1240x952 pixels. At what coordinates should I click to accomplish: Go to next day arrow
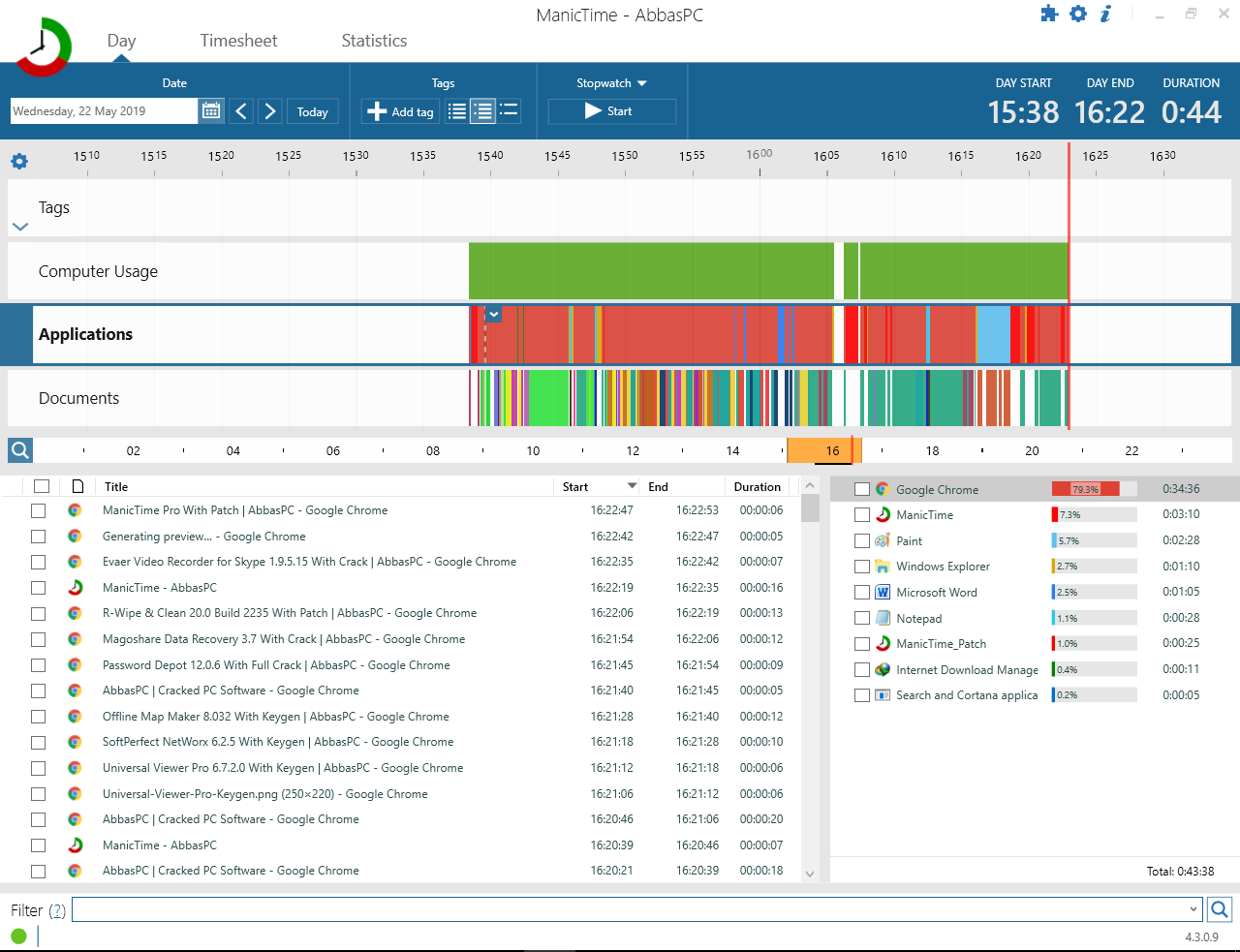pyautogui.click(x=270, y=111)
